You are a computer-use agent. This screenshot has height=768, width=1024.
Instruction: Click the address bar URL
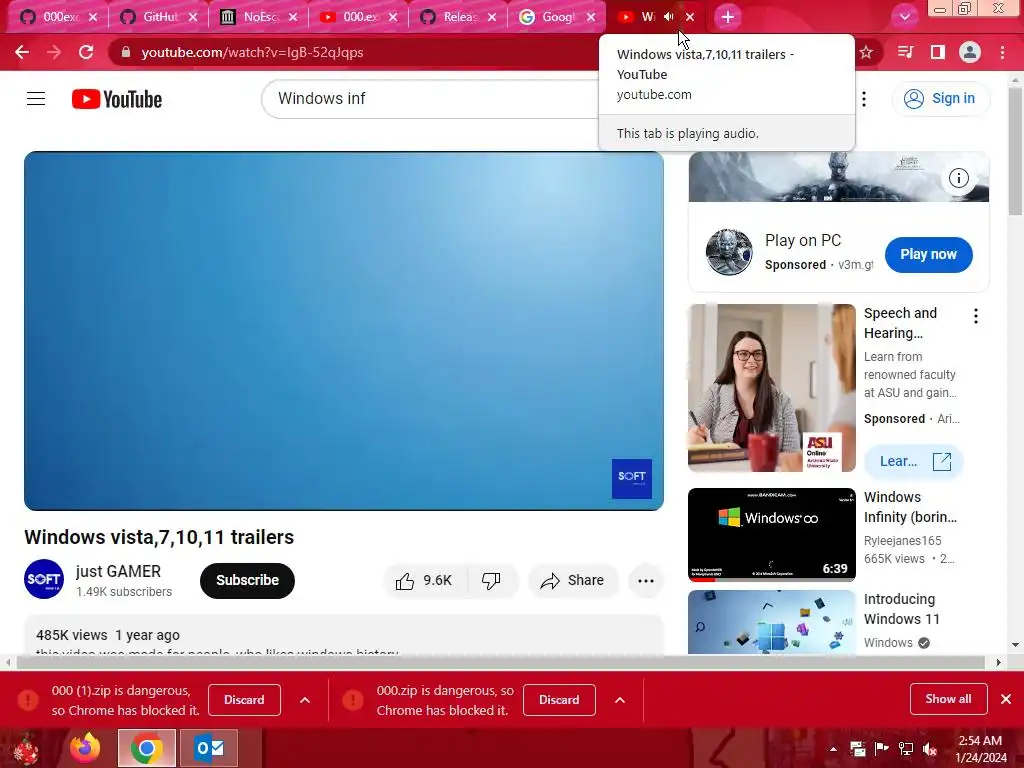(x=252, y=52)
